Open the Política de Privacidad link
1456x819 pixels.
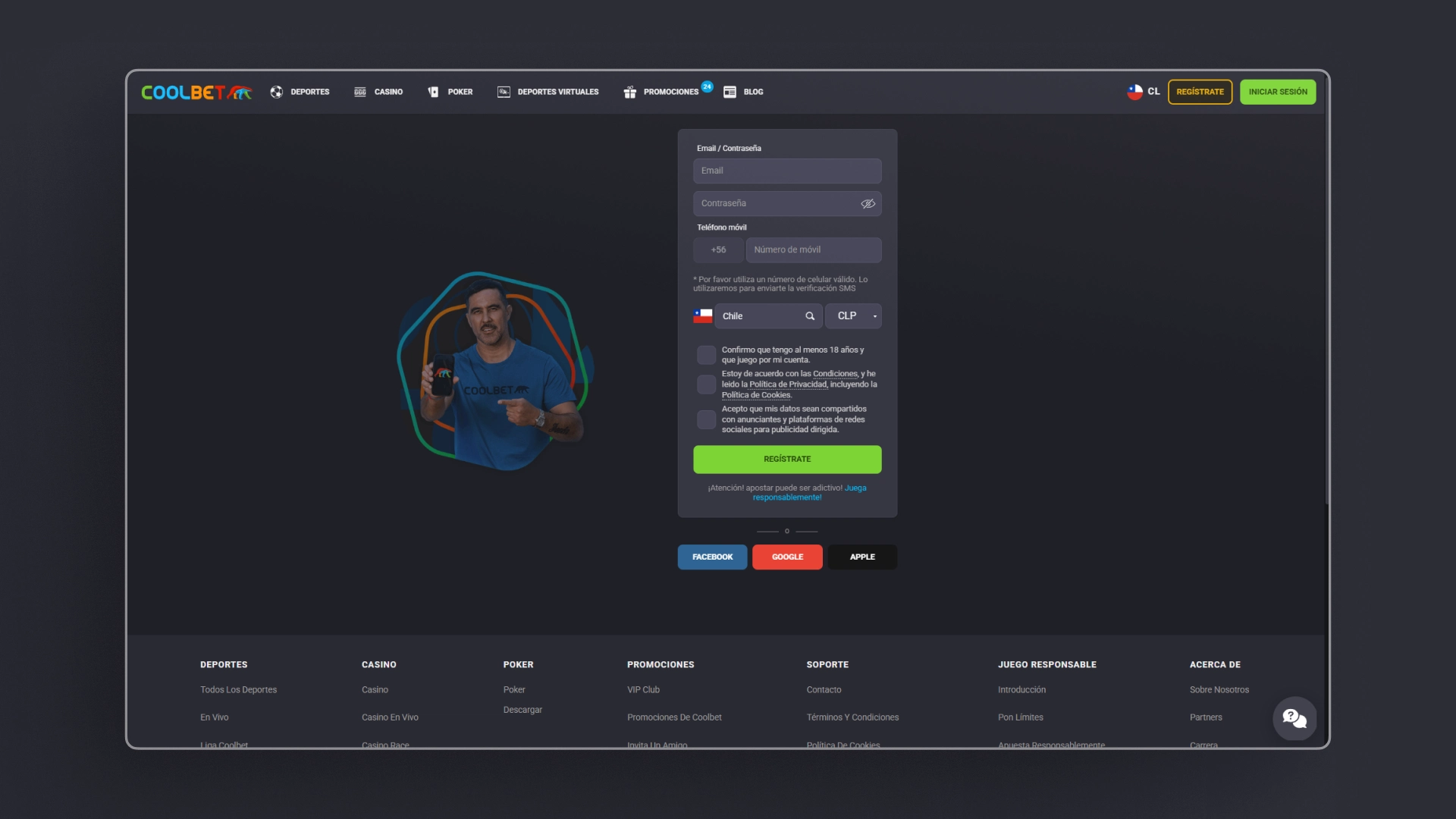click(788, 384)
